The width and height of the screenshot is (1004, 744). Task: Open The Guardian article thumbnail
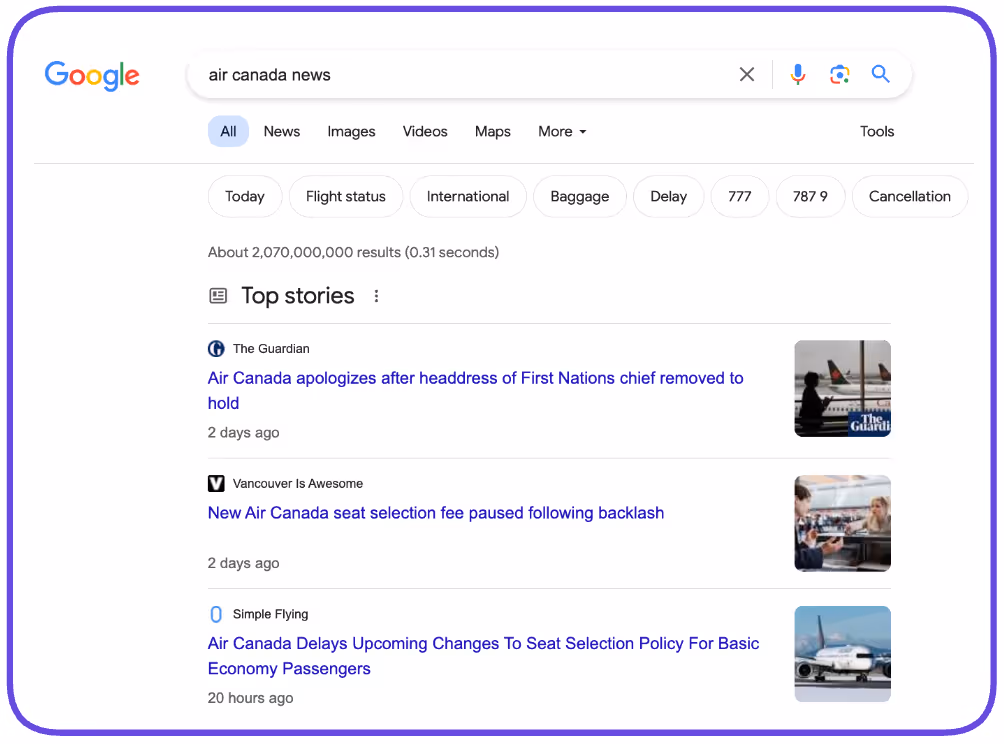(x=843, y=389)
